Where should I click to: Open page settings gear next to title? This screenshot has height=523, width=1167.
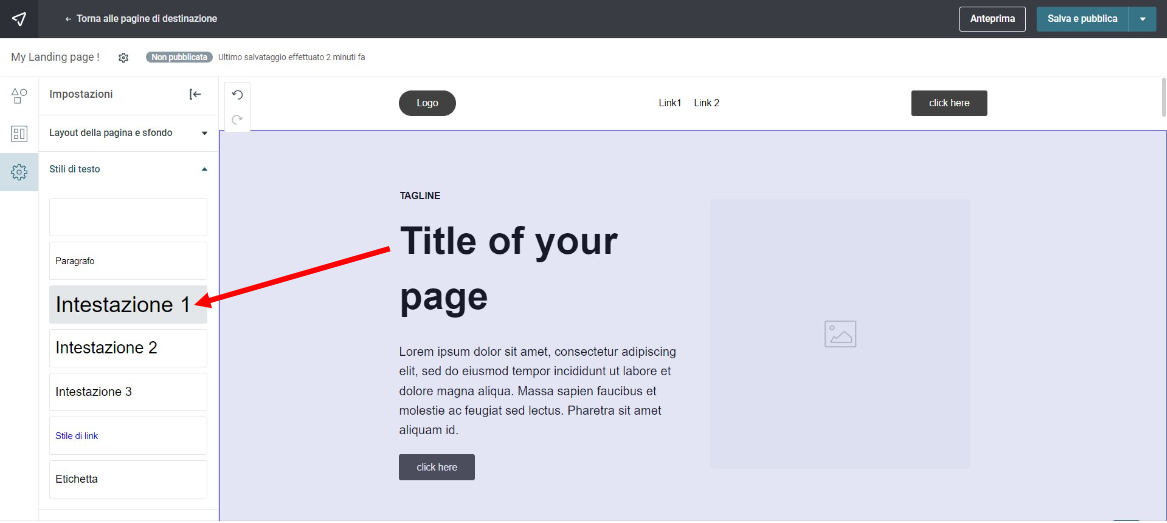click(x=124, y=57)
